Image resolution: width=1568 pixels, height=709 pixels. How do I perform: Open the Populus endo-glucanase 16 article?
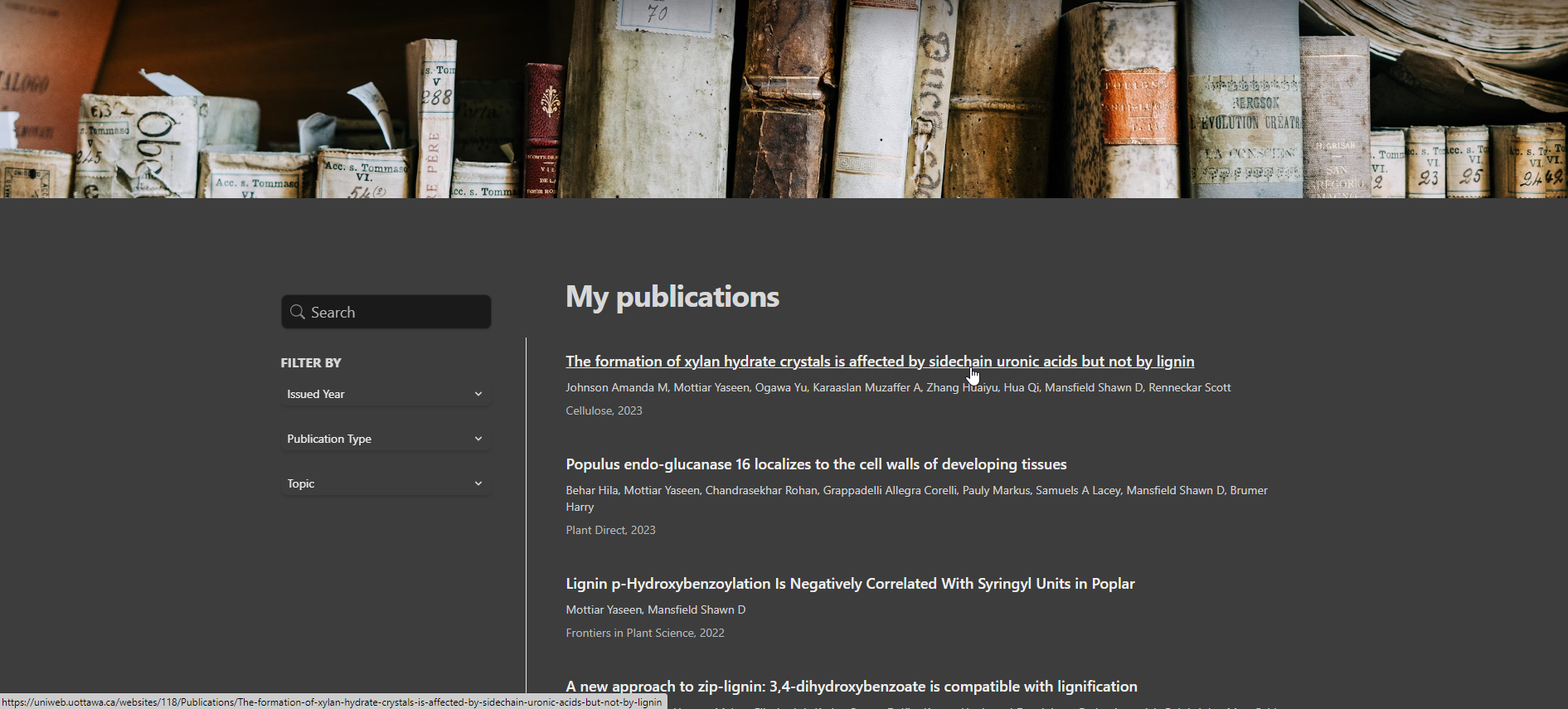tap(816, 464)
